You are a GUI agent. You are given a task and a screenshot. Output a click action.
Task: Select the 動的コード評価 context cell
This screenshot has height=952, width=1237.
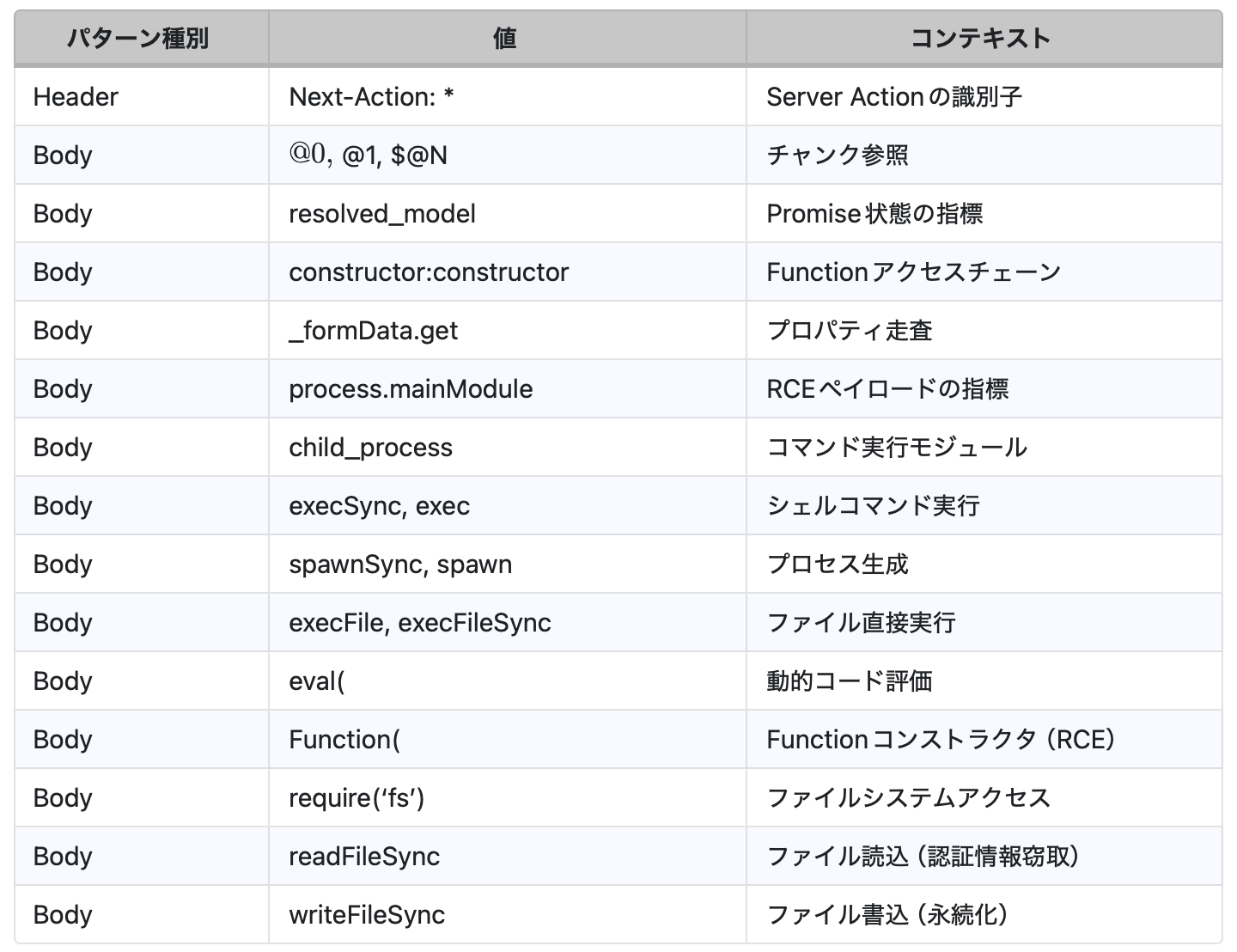849,681
